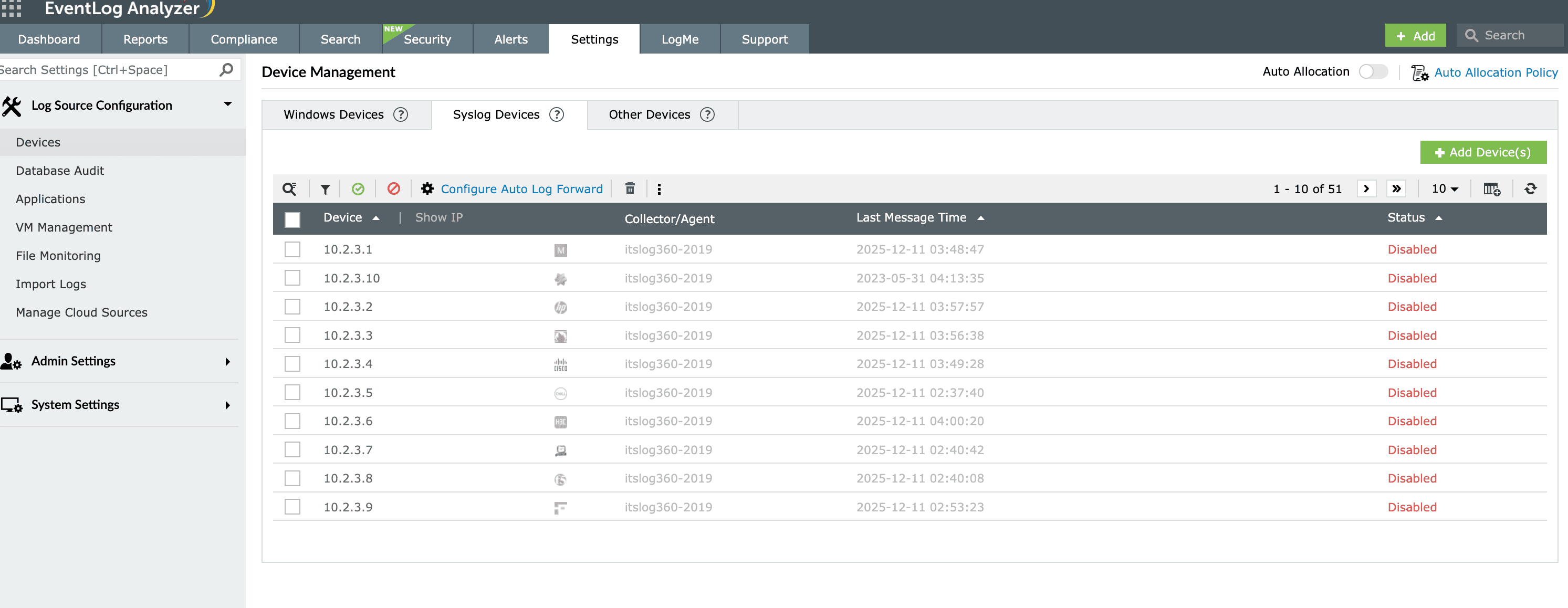The image size is (1568, 608).
Task: Collapse Log Source Configuration section
Action: point(228,104)
